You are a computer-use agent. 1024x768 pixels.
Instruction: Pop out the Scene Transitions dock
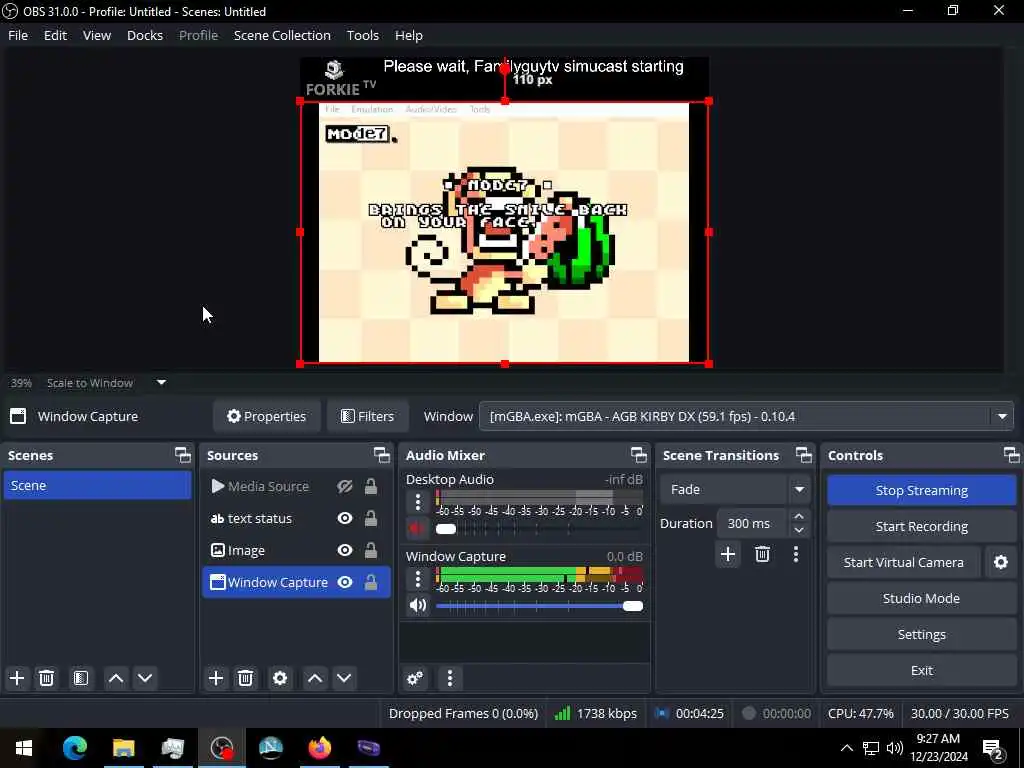[x=803, y=455]
